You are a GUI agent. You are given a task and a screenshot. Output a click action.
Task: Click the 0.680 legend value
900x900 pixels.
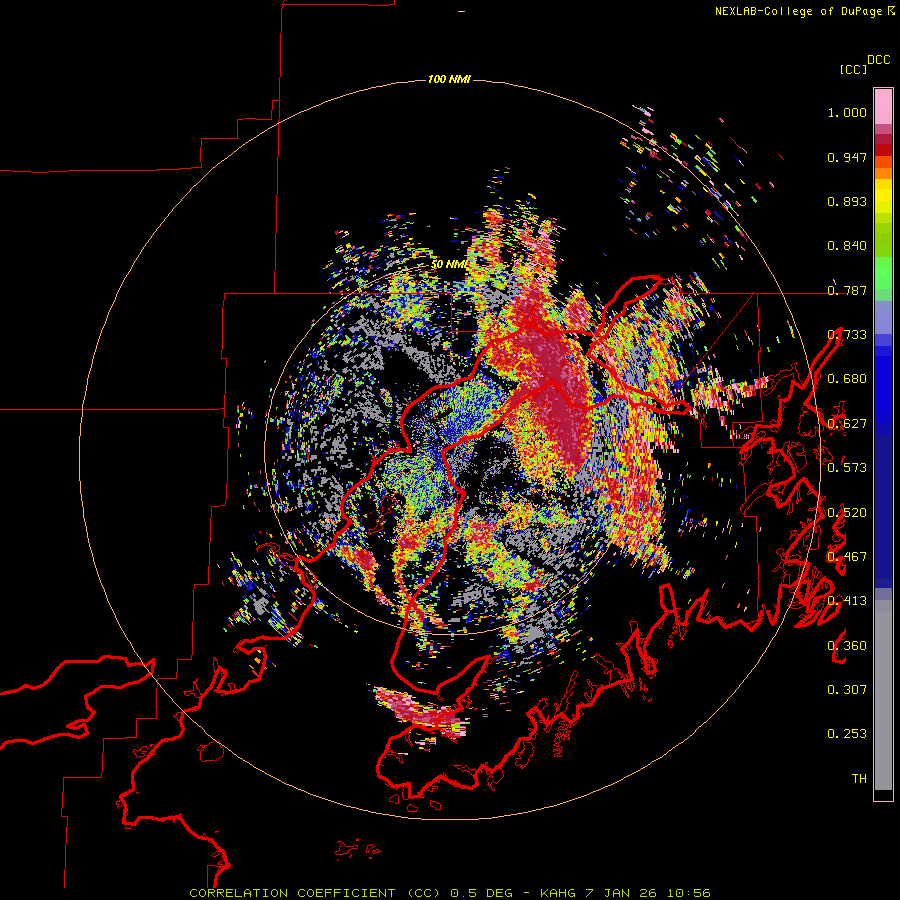[x=847, y=379]
